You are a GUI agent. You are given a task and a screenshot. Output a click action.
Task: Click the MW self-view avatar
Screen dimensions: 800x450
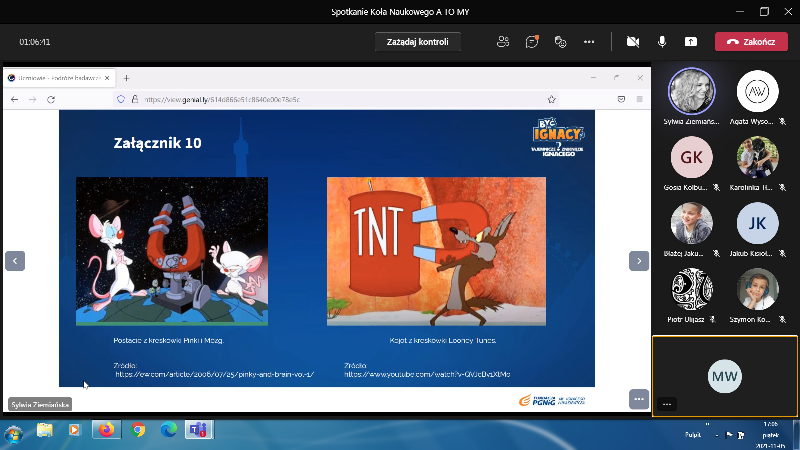click(x=724, y=376)
